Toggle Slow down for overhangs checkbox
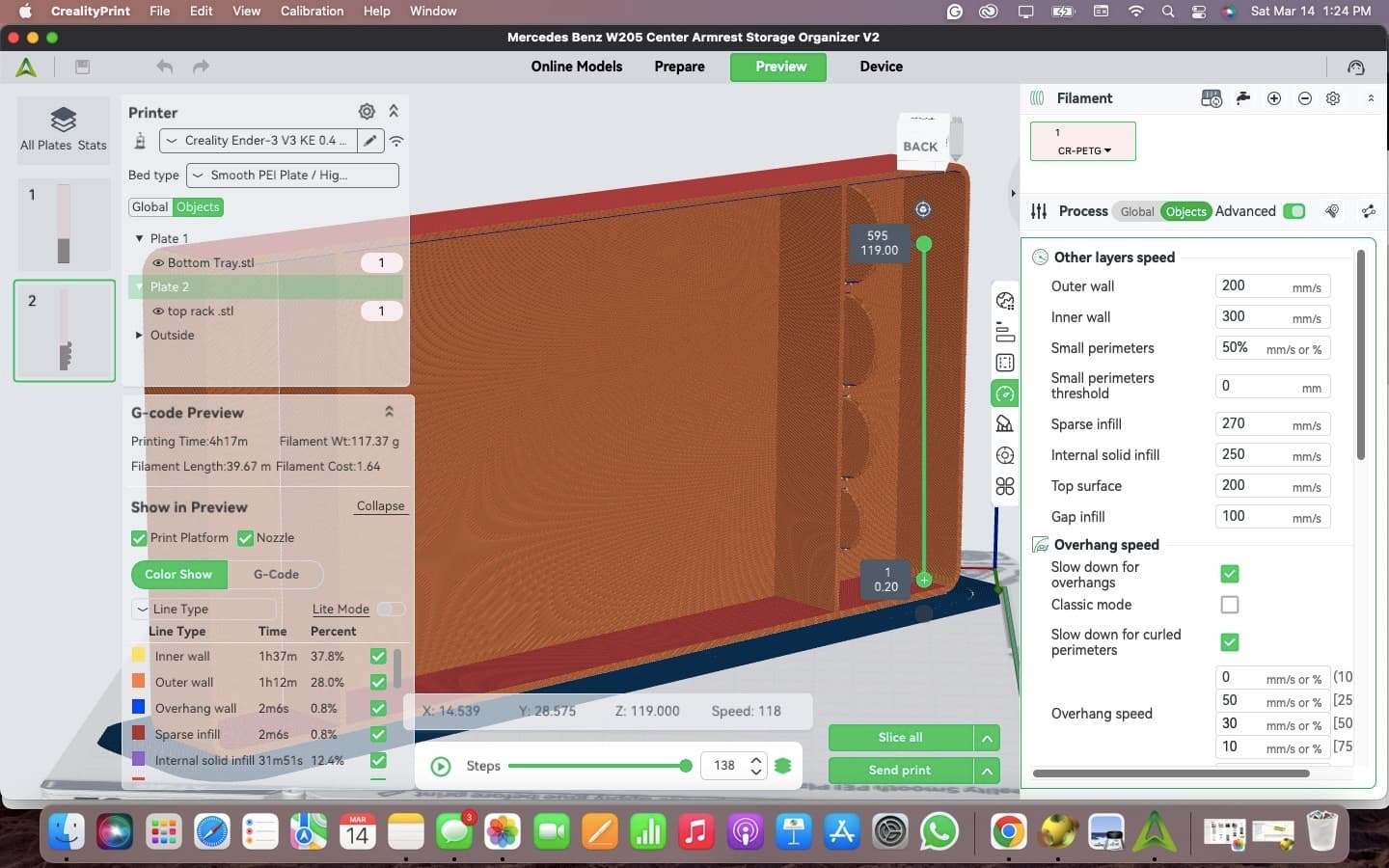1389x868 pixels. pos(1230,574)
